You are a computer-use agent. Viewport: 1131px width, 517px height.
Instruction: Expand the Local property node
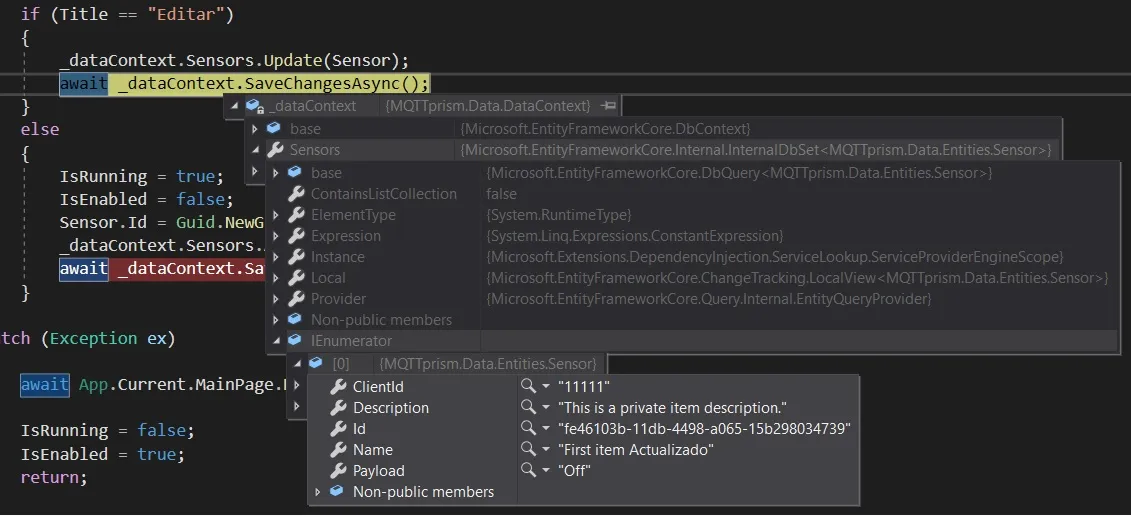[277, 278]
